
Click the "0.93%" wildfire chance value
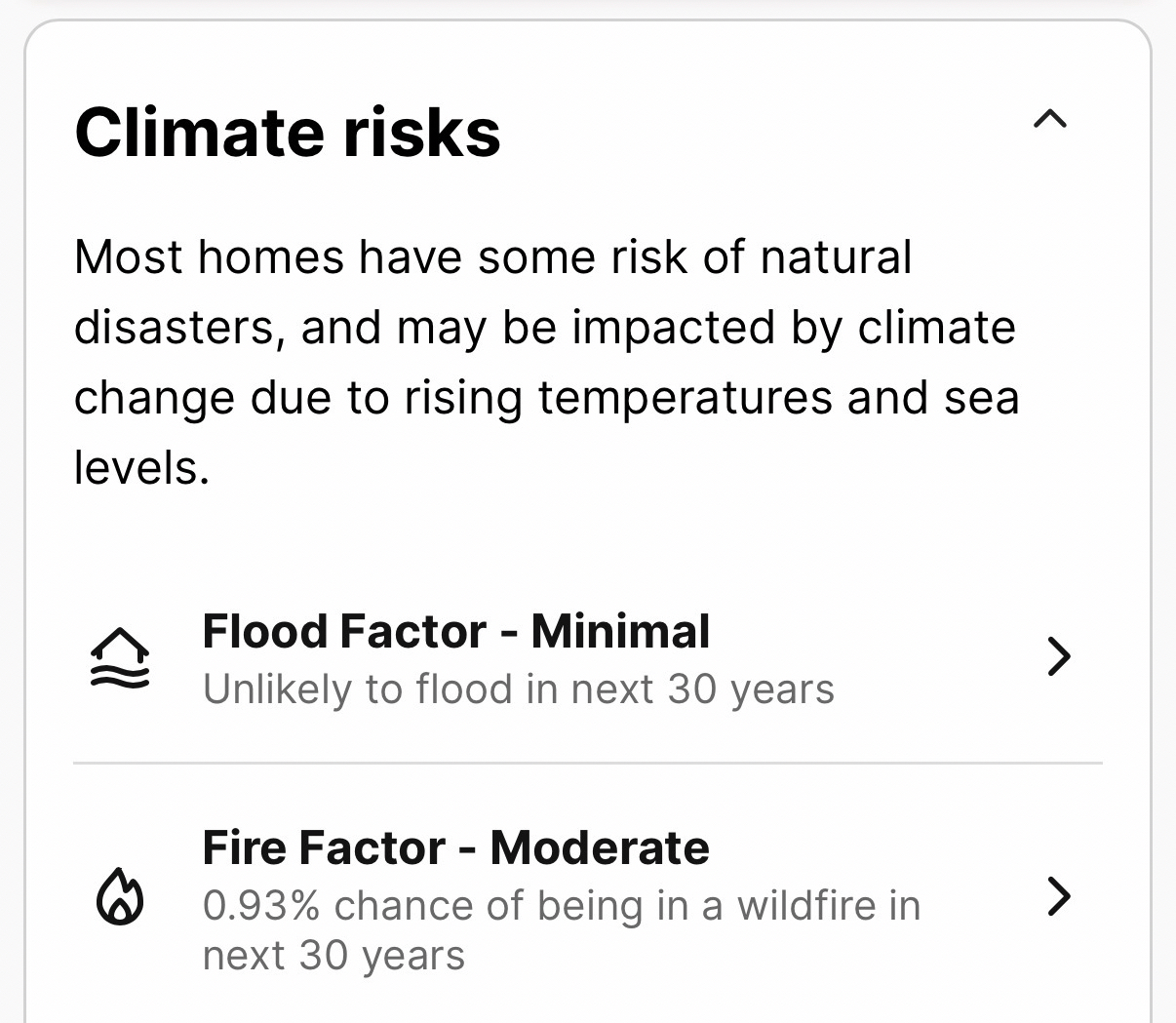[260, 906]
